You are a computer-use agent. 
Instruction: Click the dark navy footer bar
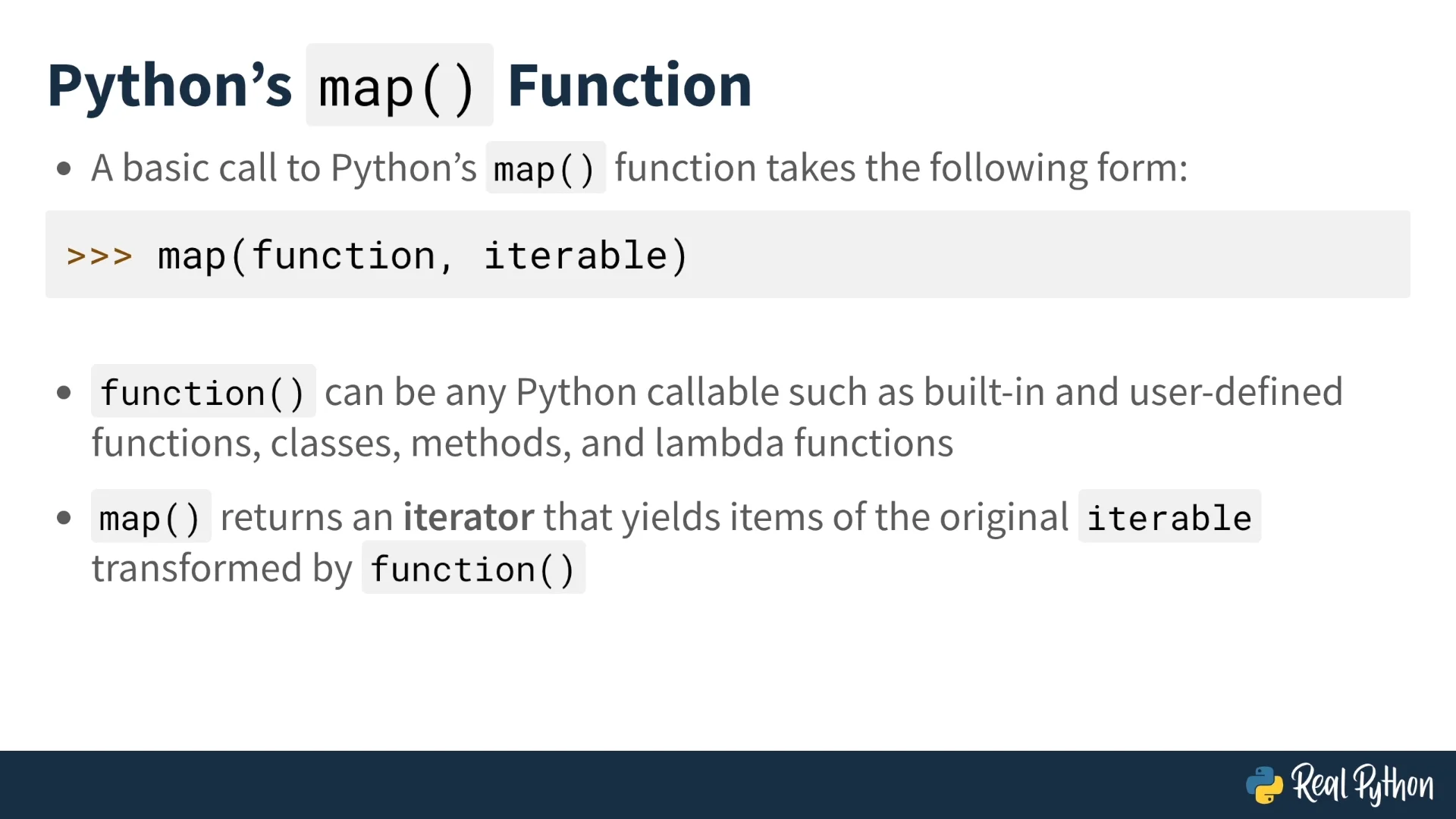coord(728,785)
